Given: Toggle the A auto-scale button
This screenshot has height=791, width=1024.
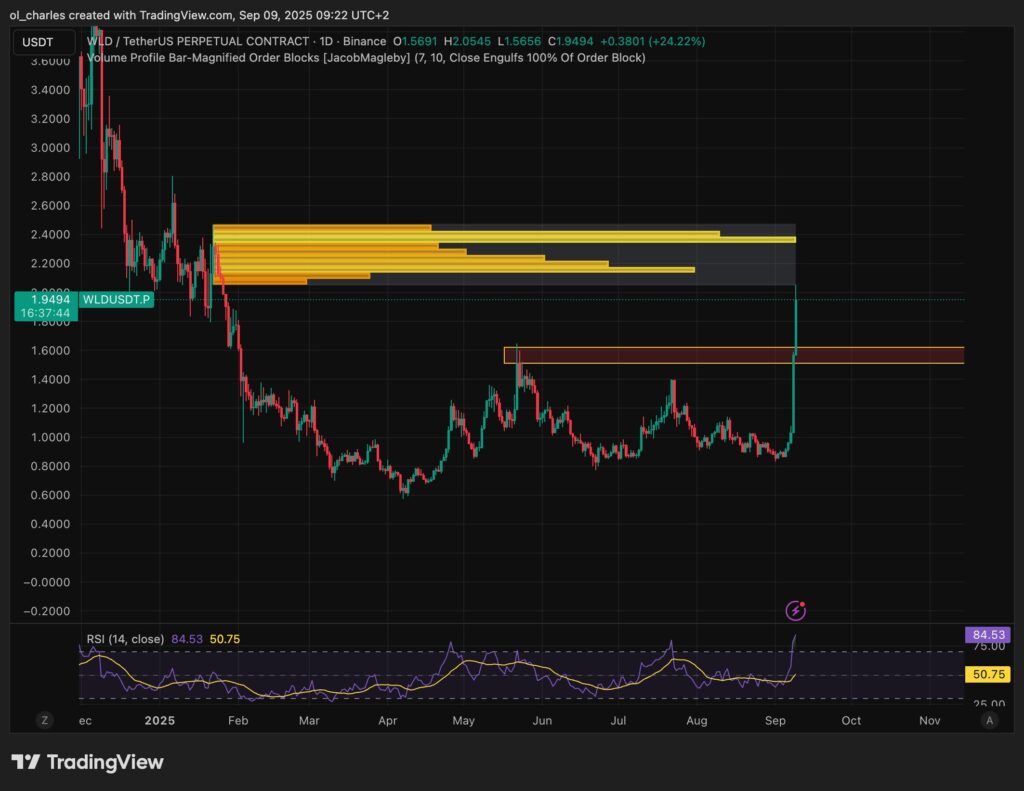Looking at the screenshot, I should click(989, 719).
